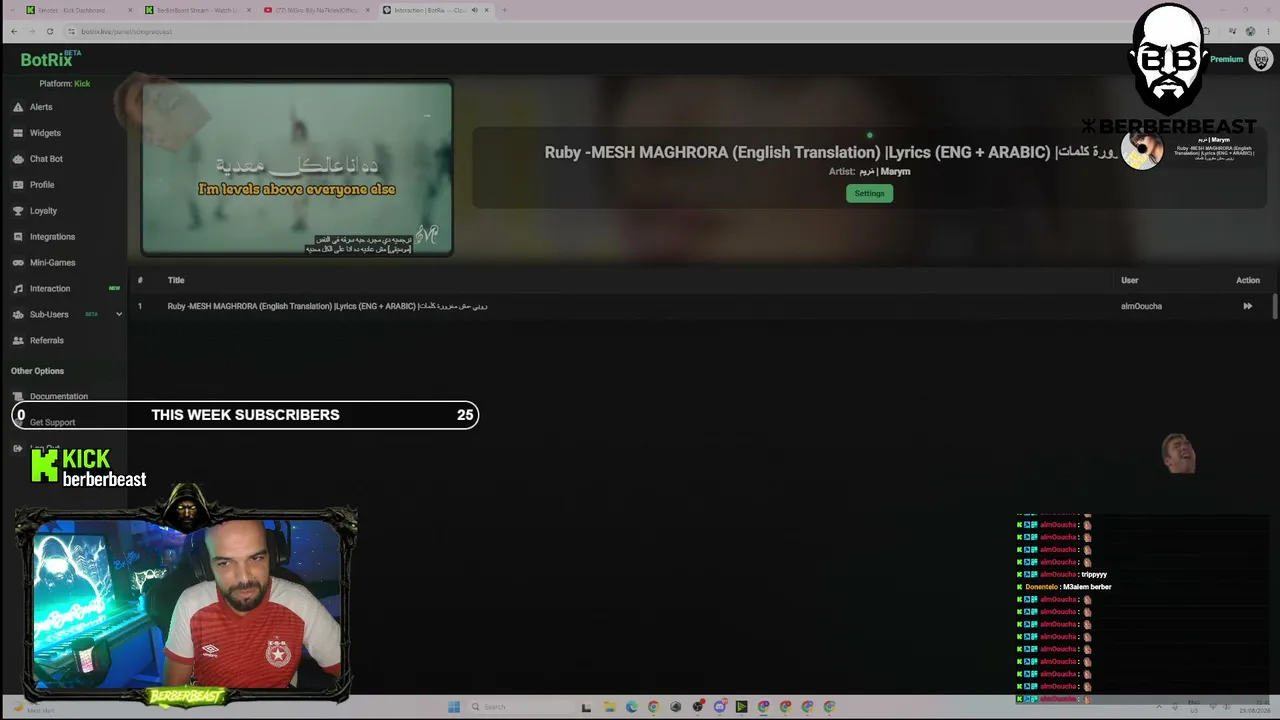Click the user avatar next to Premium
Image resolution: width=1280 pixels, height=720 pixels.
(1260, 59)
